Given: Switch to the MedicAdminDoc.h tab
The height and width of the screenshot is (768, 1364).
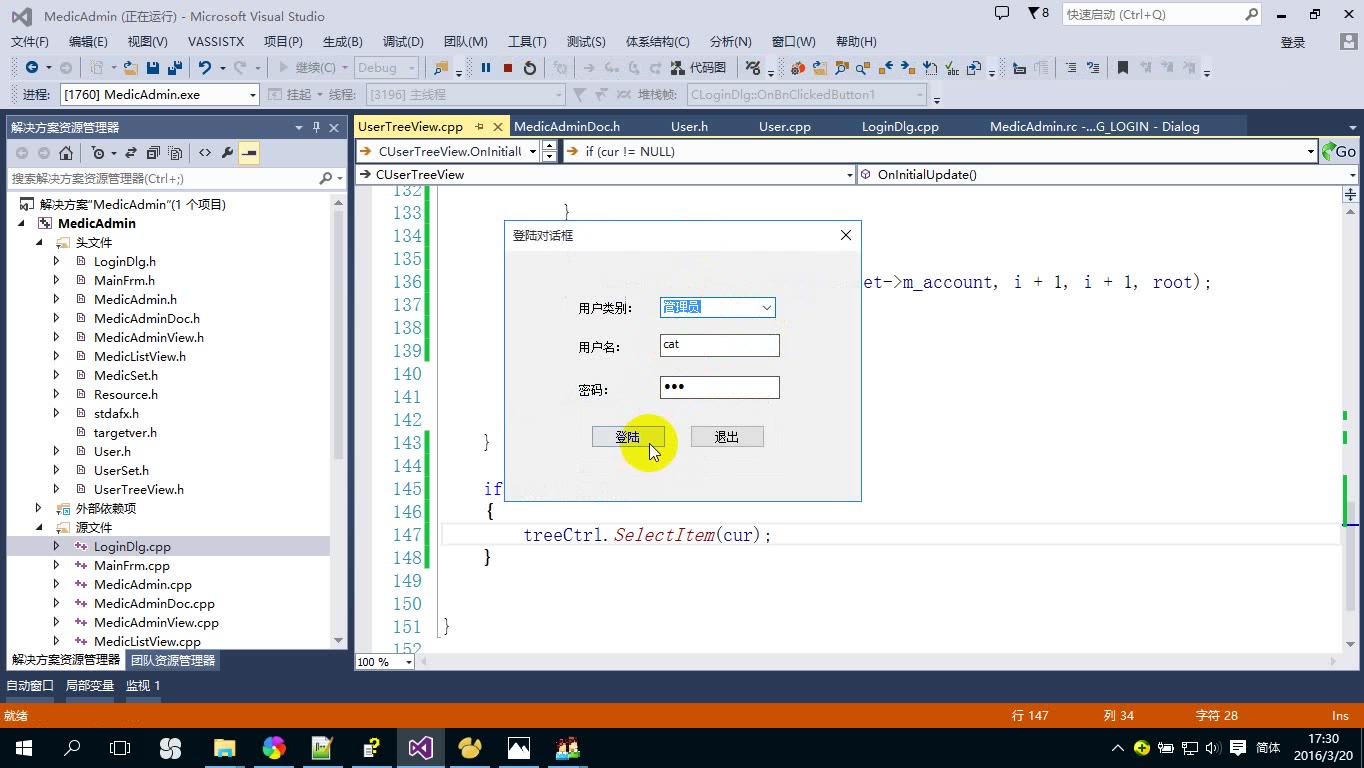Looking at the screenshot, I should (x=567, y=126).
